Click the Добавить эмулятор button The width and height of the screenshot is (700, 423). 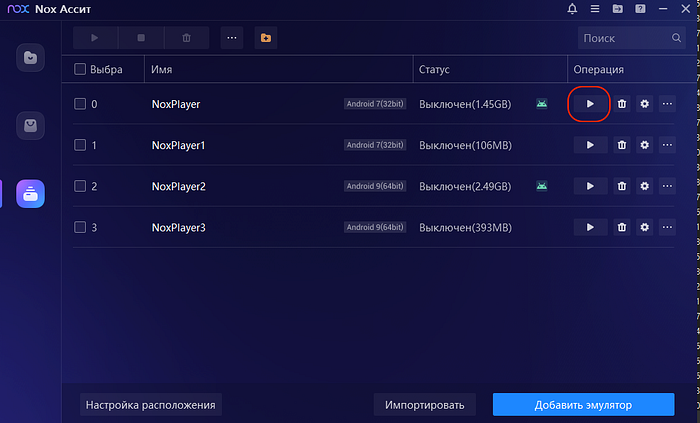(x=583, y=405)
